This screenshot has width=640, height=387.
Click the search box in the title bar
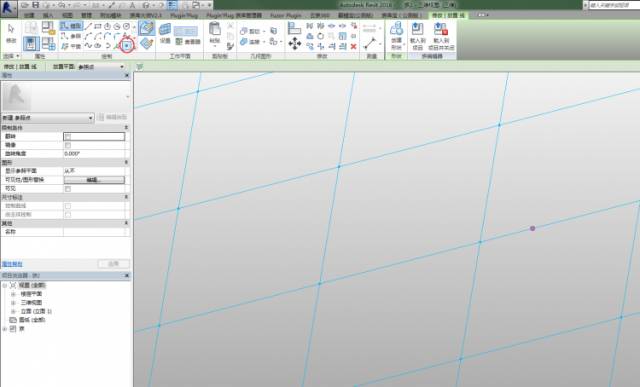[x=615, y=5]
